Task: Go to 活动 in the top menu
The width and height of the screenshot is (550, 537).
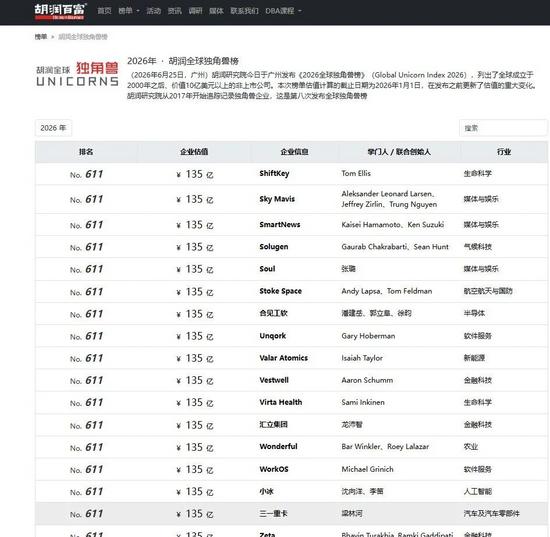Action: (153, 11)
